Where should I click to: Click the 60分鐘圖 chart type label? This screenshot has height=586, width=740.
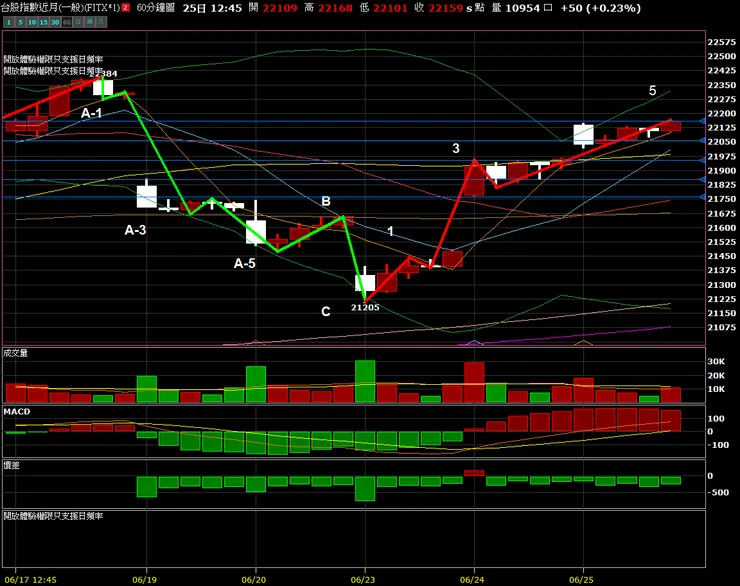coord(156,8)
